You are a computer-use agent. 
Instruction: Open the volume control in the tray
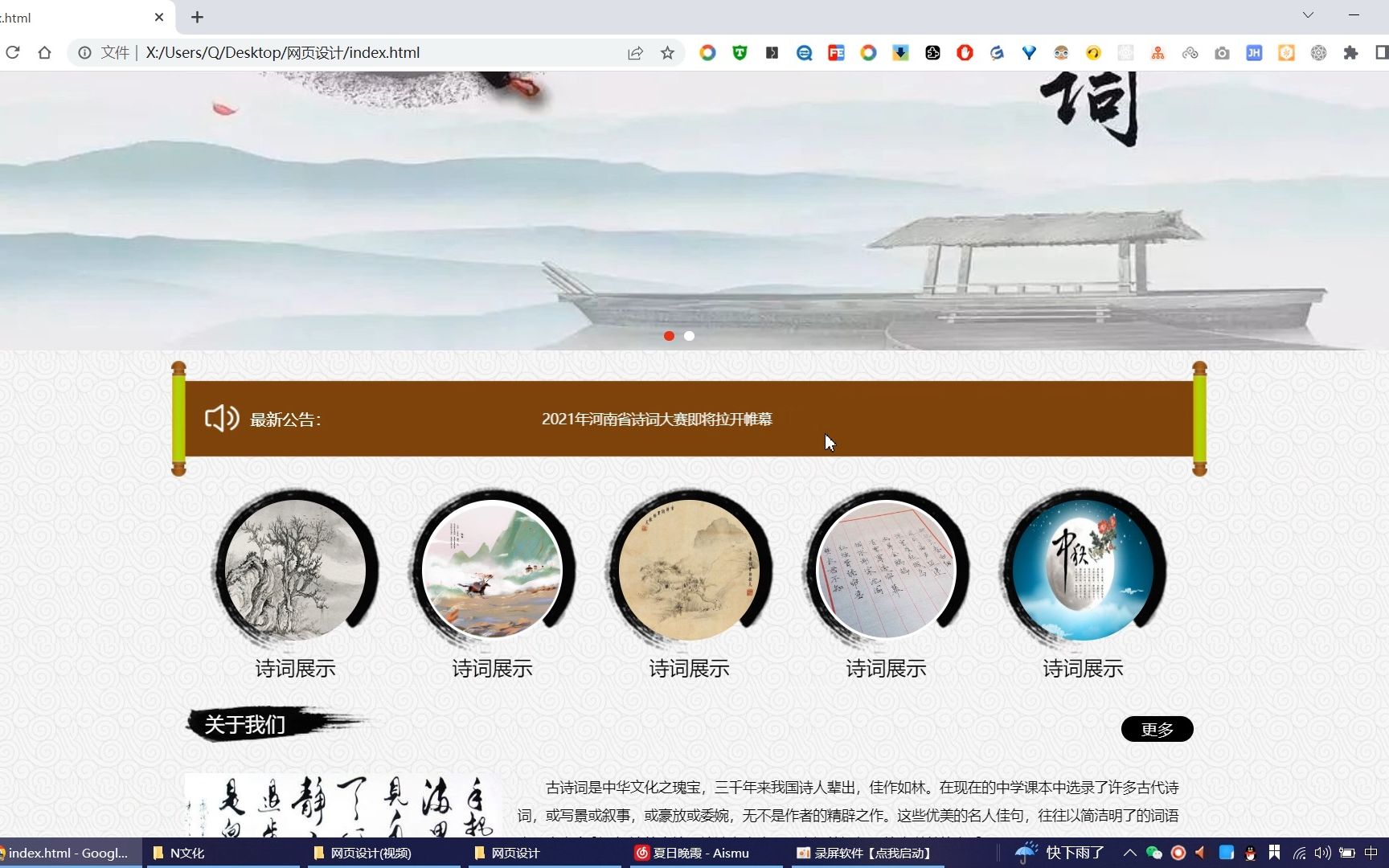(x=1322, y=853)
